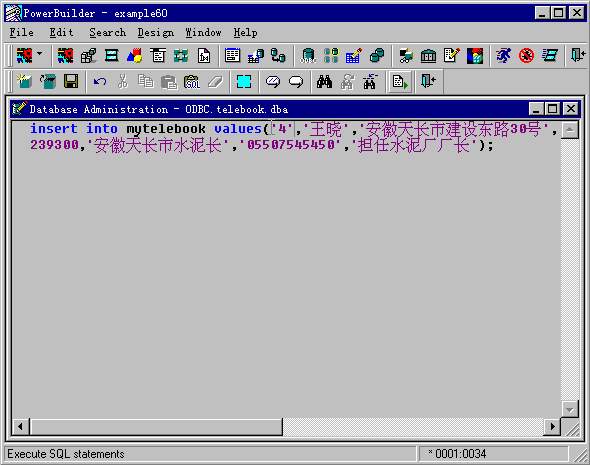This screenshot has width=590, height=465.
Task: Click the red bug Debug icon
Action: (526, 56)
